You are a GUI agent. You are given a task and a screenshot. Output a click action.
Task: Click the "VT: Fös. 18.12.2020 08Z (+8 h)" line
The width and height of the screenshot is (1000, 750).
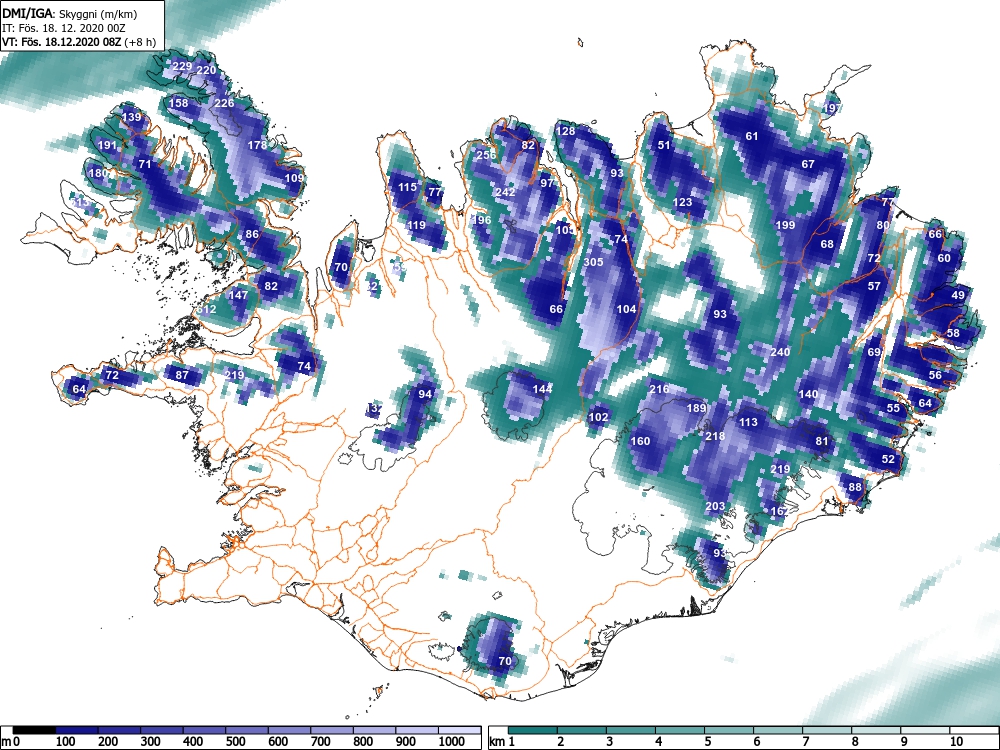[78, 42]
